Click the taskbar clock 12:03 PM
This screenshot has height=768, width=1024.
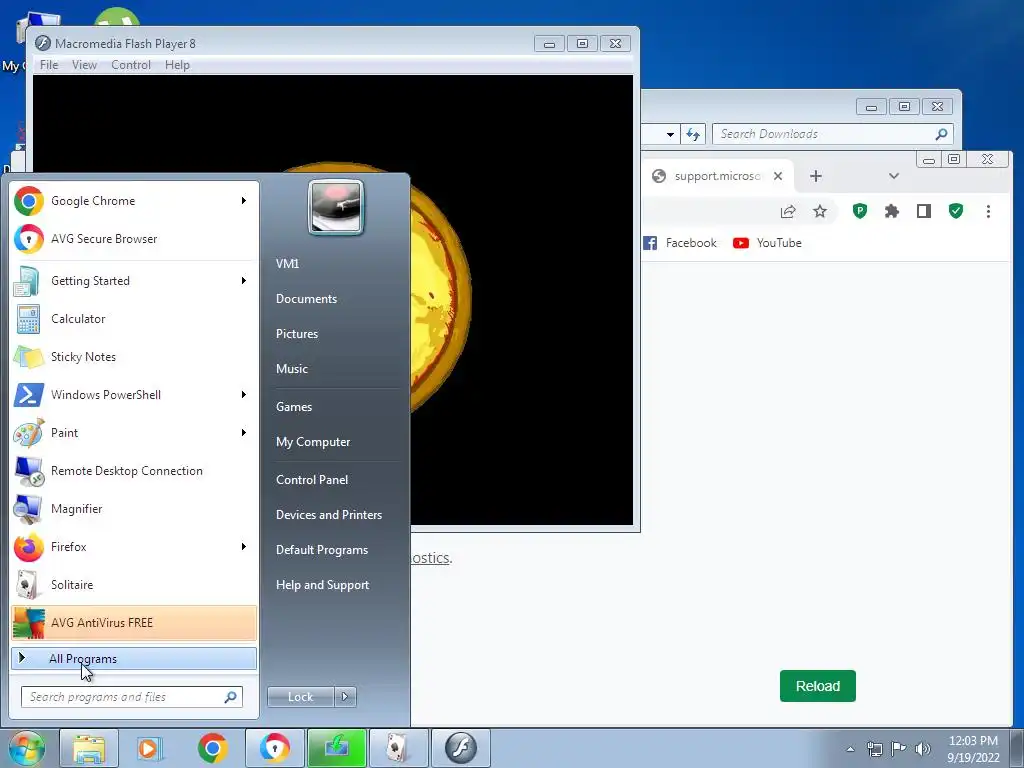point(973,741)
